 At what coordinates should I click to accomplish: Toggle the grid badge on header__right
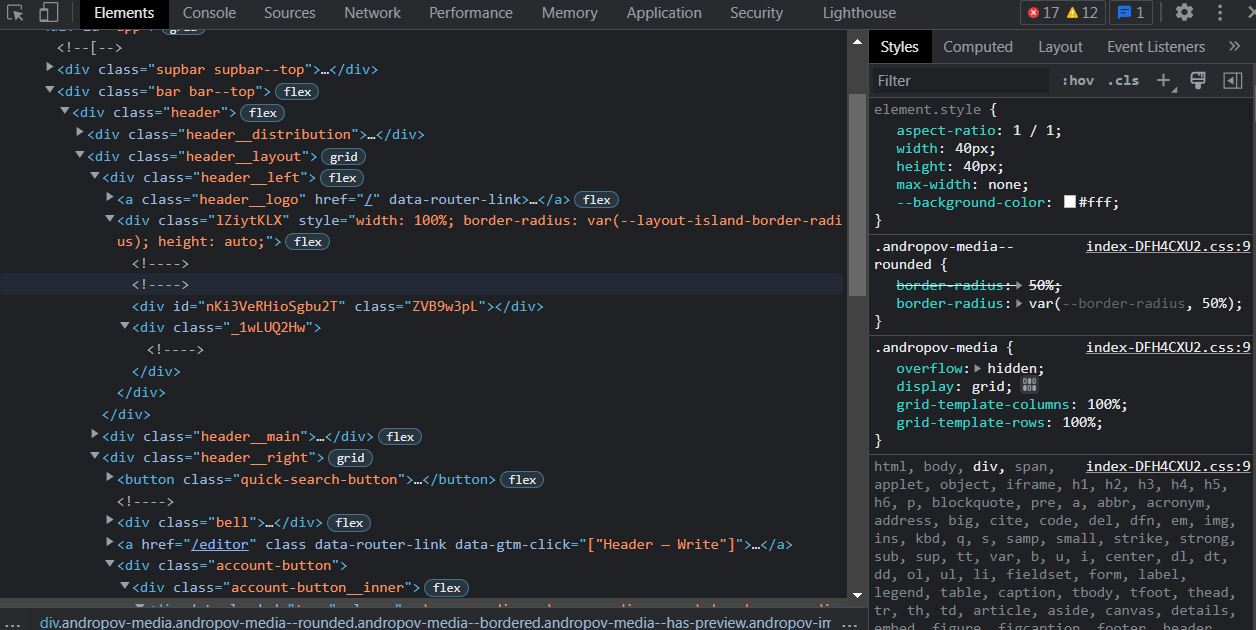click(x=350, y=458)
